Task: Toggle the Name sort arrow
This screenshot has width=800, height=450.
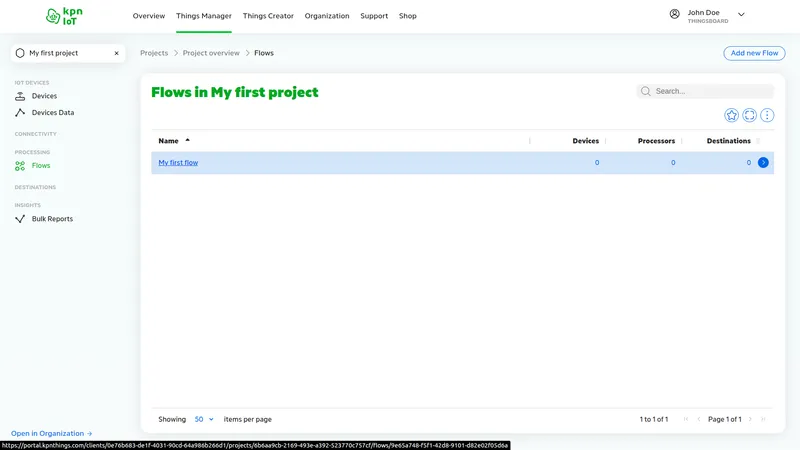Action: pyautogui.click(x=187, y=140)
